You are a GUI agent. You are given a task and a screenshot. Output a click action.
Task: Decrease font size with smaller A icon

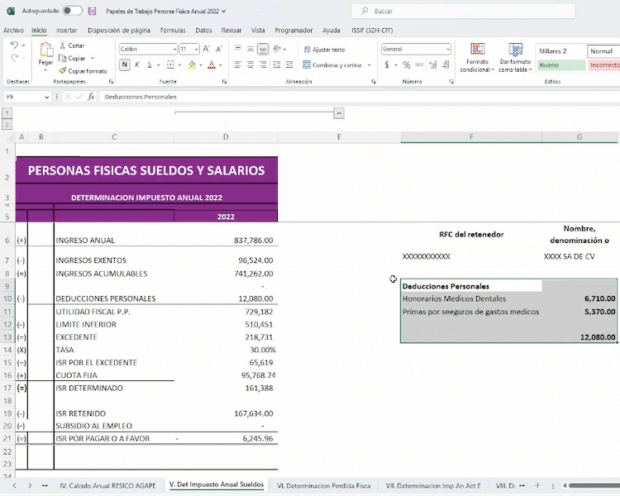219,49
